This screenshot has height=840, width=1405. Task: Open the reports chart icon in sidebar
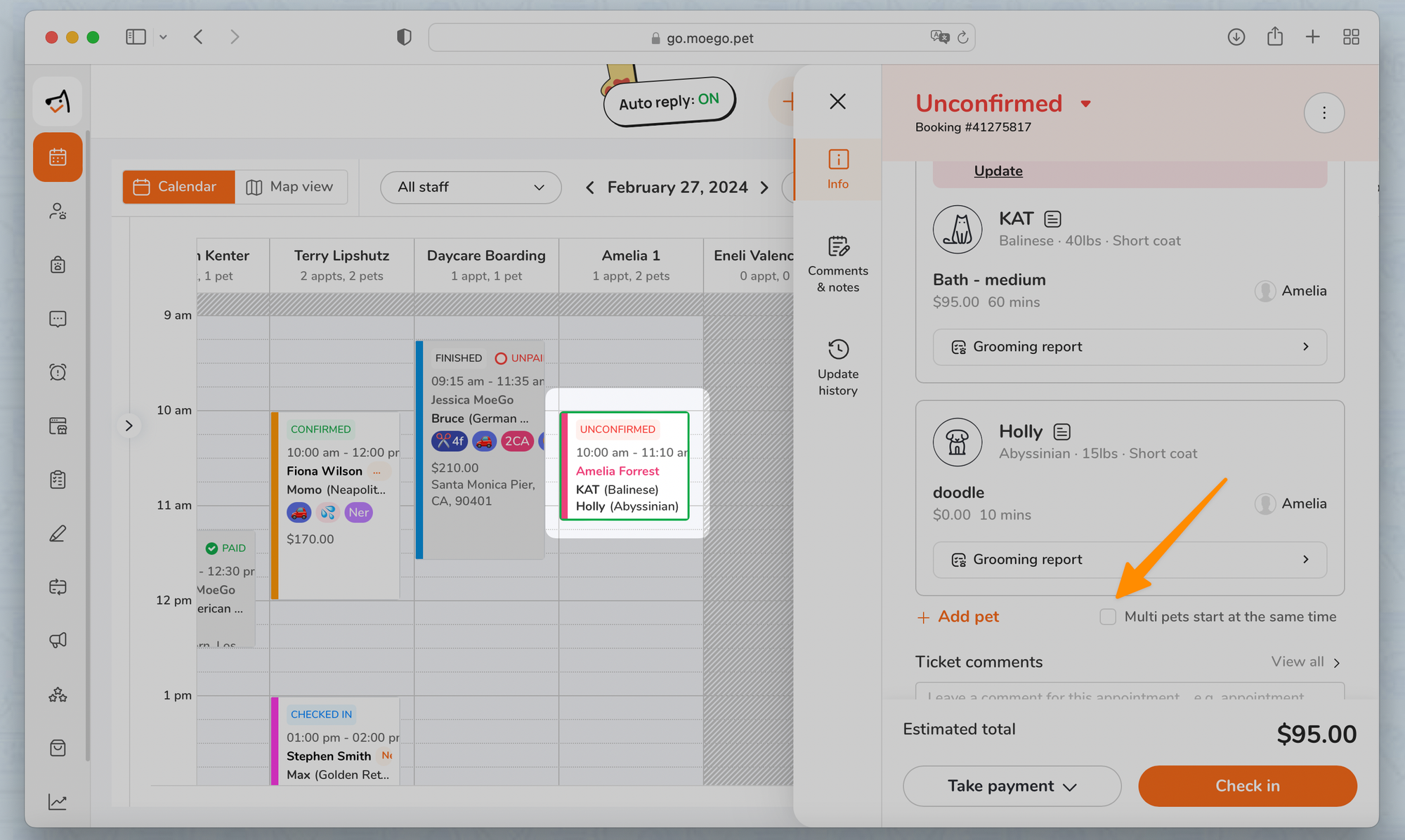[x=58, y=801]
